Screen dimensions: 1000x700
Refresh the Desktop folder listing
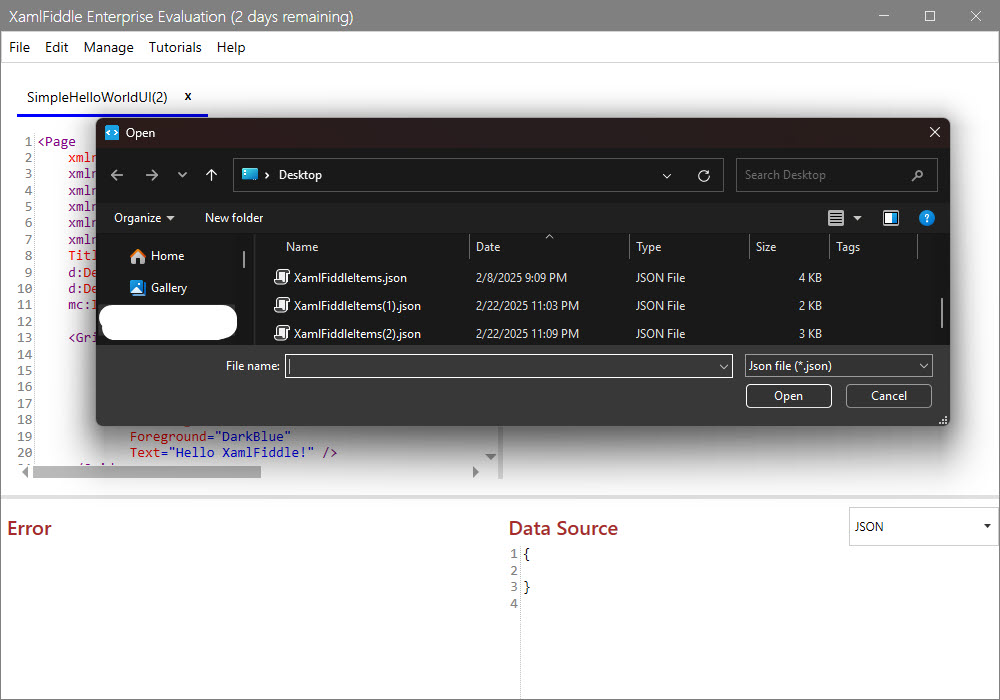(703, 175)
